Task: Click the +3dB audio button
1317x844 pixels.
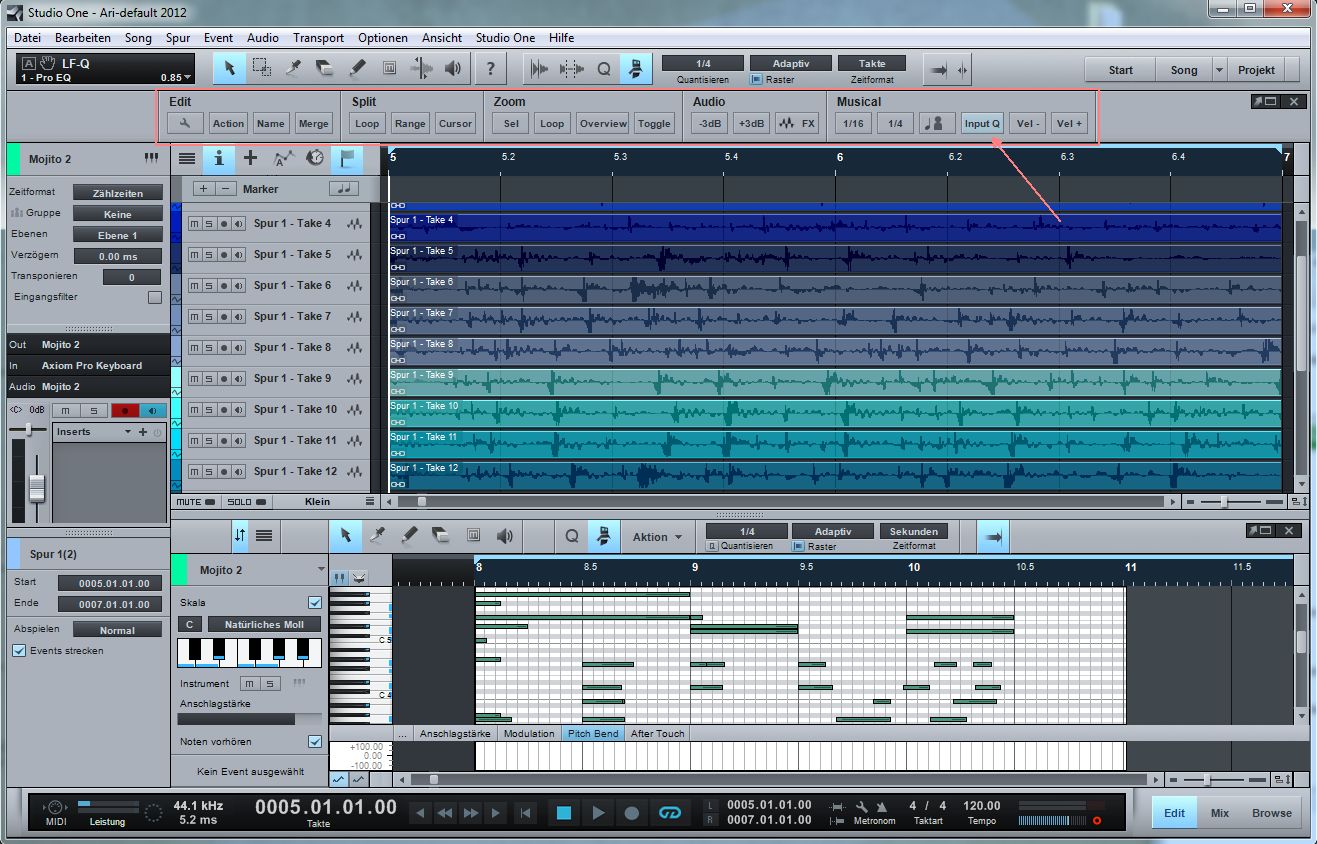Action: 750,123
